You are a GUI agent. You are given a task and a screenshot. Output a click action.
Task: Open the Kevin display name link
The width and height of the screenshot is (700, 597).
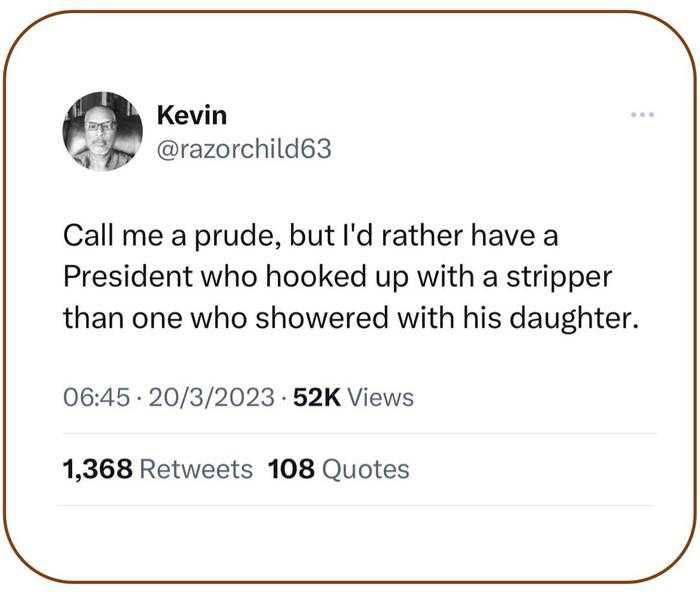click(x=192, y=115)
